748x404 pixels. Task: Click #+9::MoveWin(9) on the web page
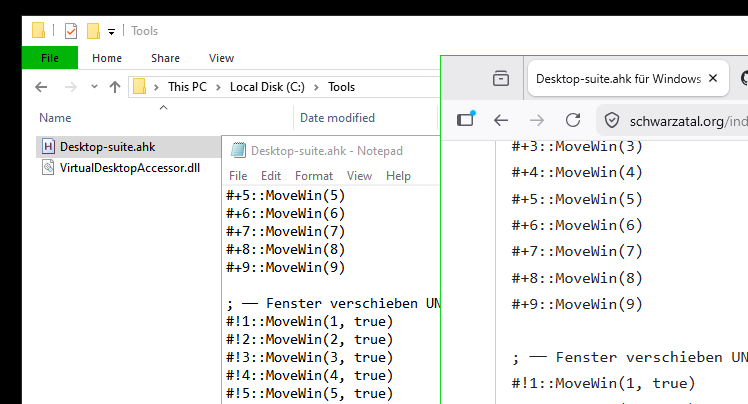pyautogui.click(x=577, y=304)
